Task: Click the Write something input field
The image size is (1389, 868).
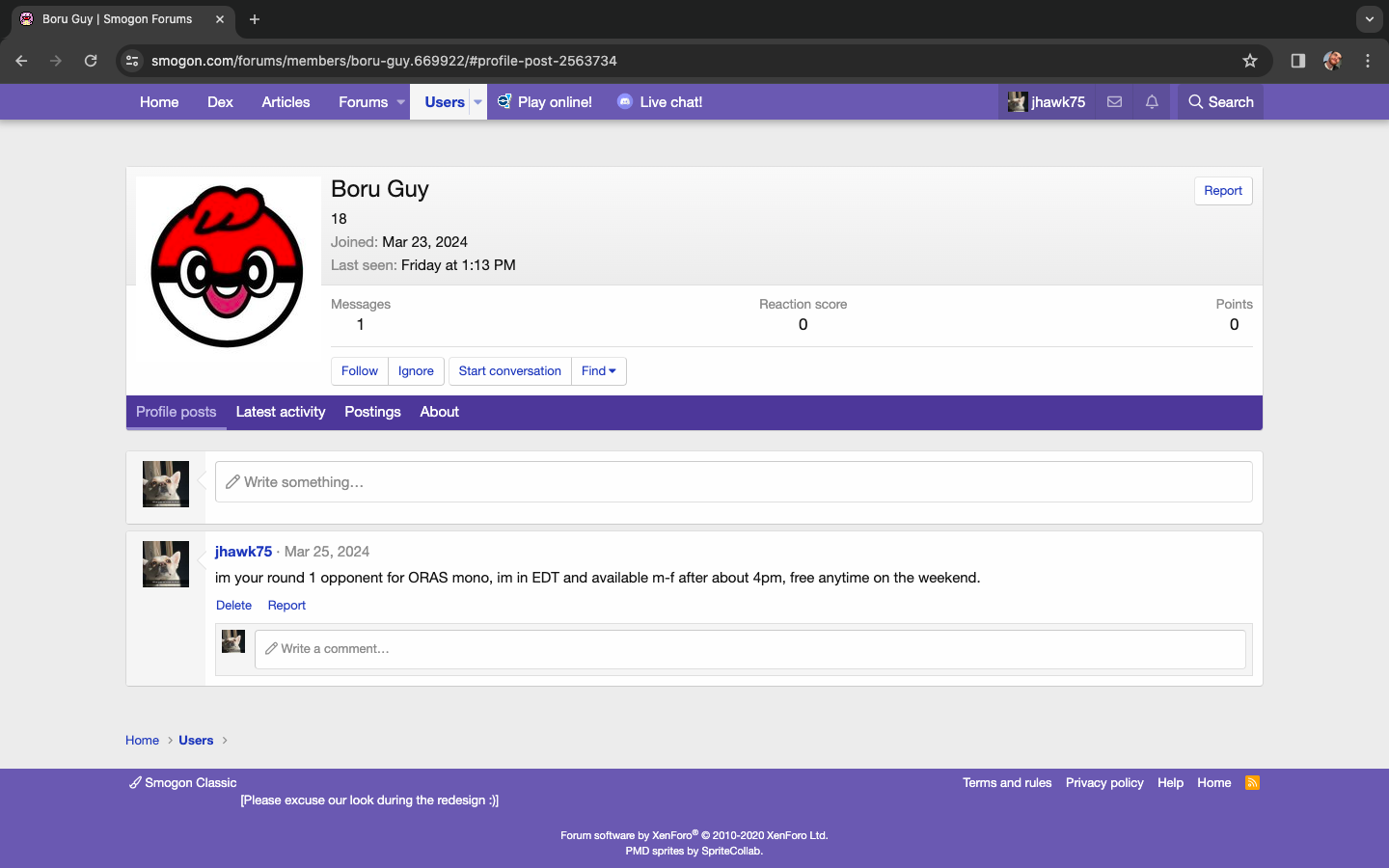Action: pyautogui.click(x=733, y=482)
